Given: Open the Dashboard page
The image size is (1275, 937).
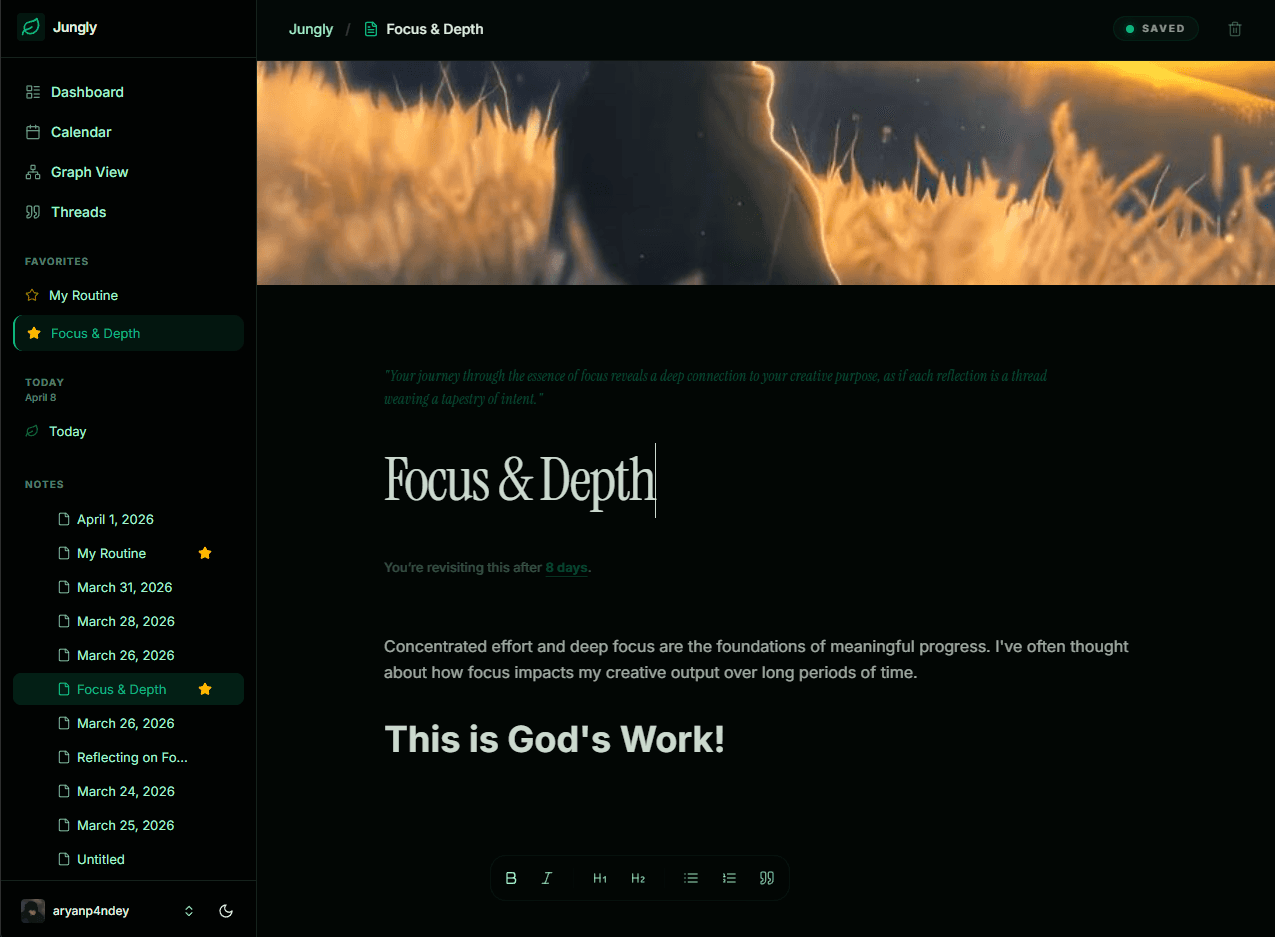Looking at the screenshot, I should (x=87, y=92).
